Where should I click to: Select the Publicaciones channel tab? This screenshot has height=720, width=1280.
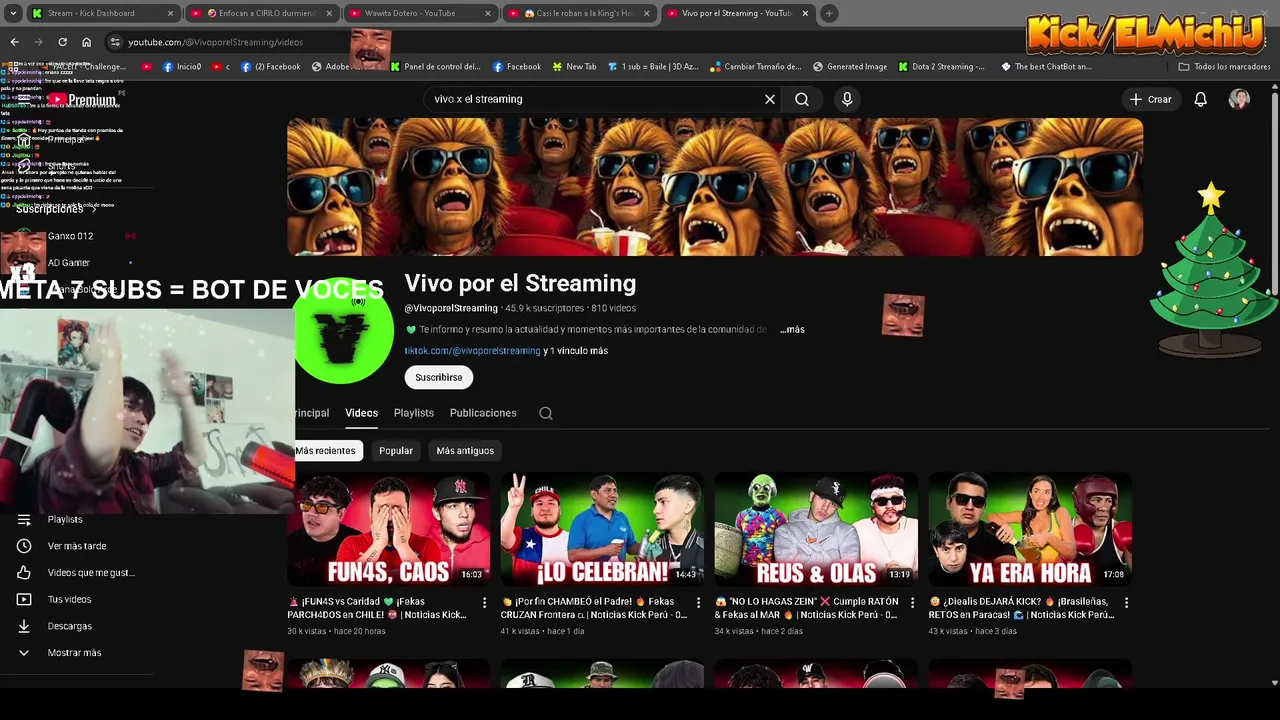(x=483, y=413)
